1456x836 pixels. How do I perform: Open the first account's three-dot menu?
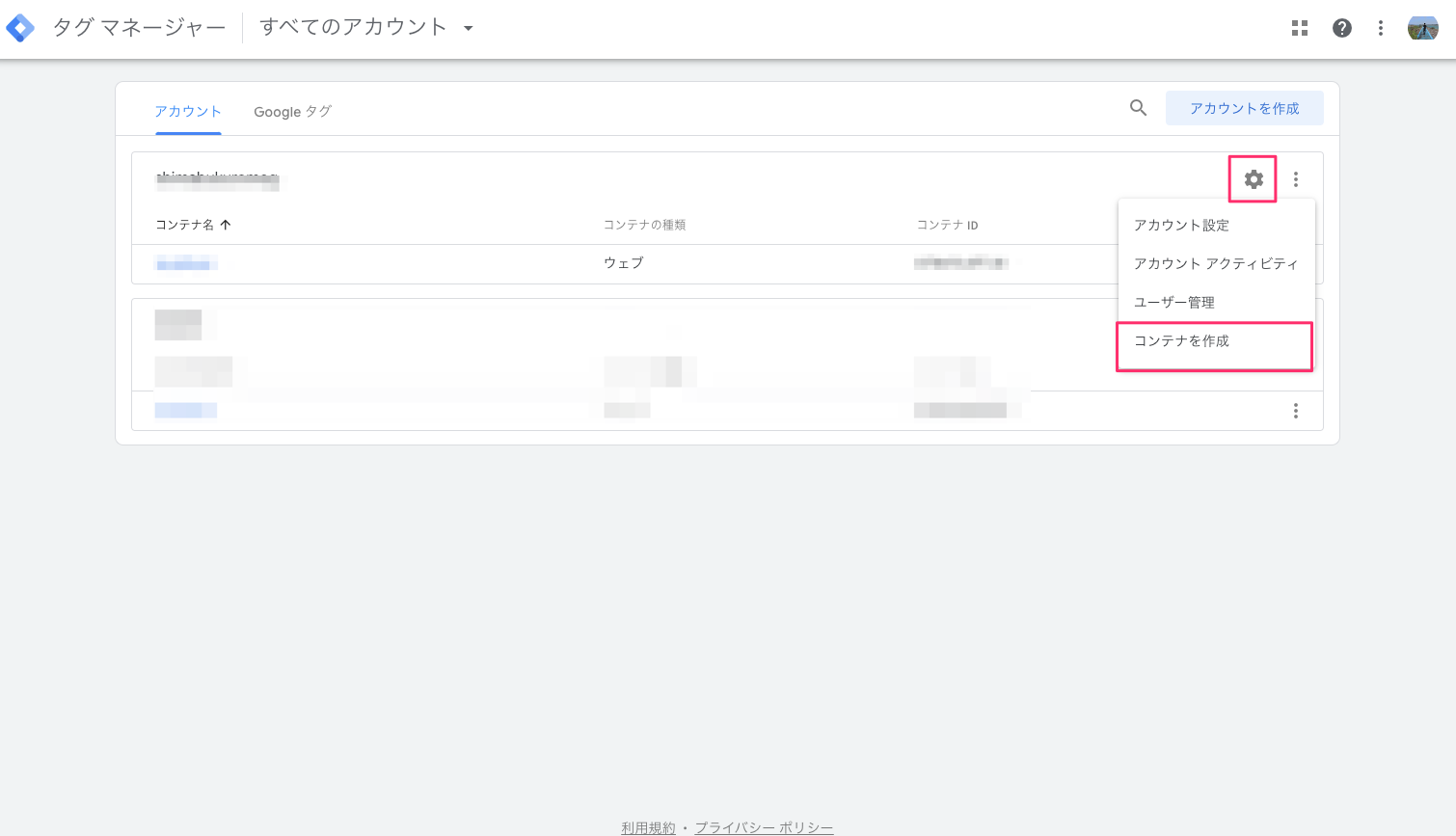pyautogui.click(x=1296, y=179)
